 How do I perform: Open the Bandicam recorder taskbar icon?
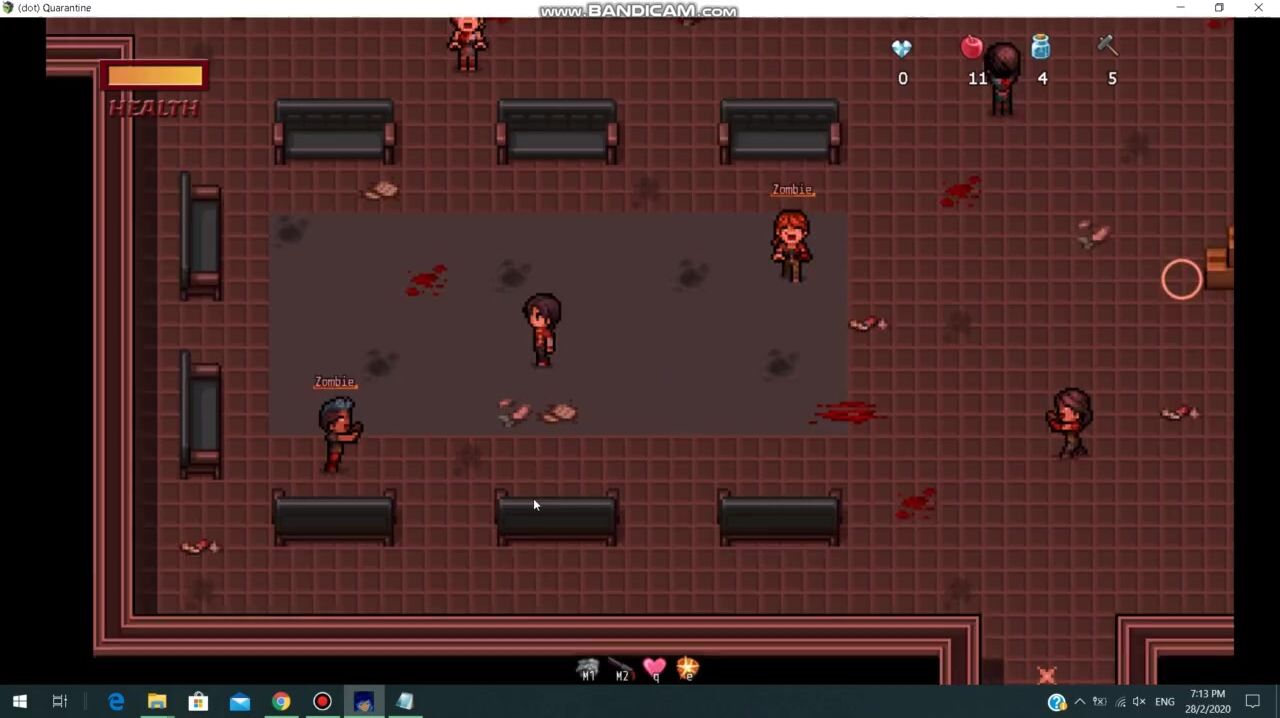322,702
